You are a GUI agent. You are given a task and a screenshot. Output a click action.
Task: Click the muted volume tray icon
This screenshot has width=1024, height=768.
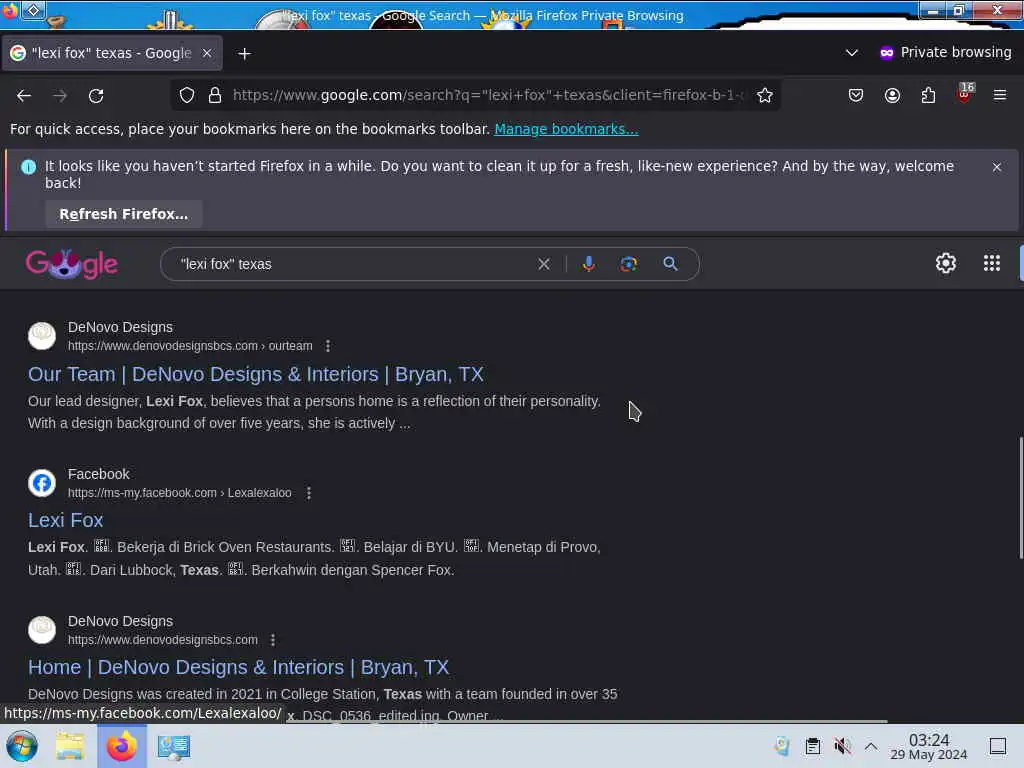pyautogui.click(x=842, y=746)
